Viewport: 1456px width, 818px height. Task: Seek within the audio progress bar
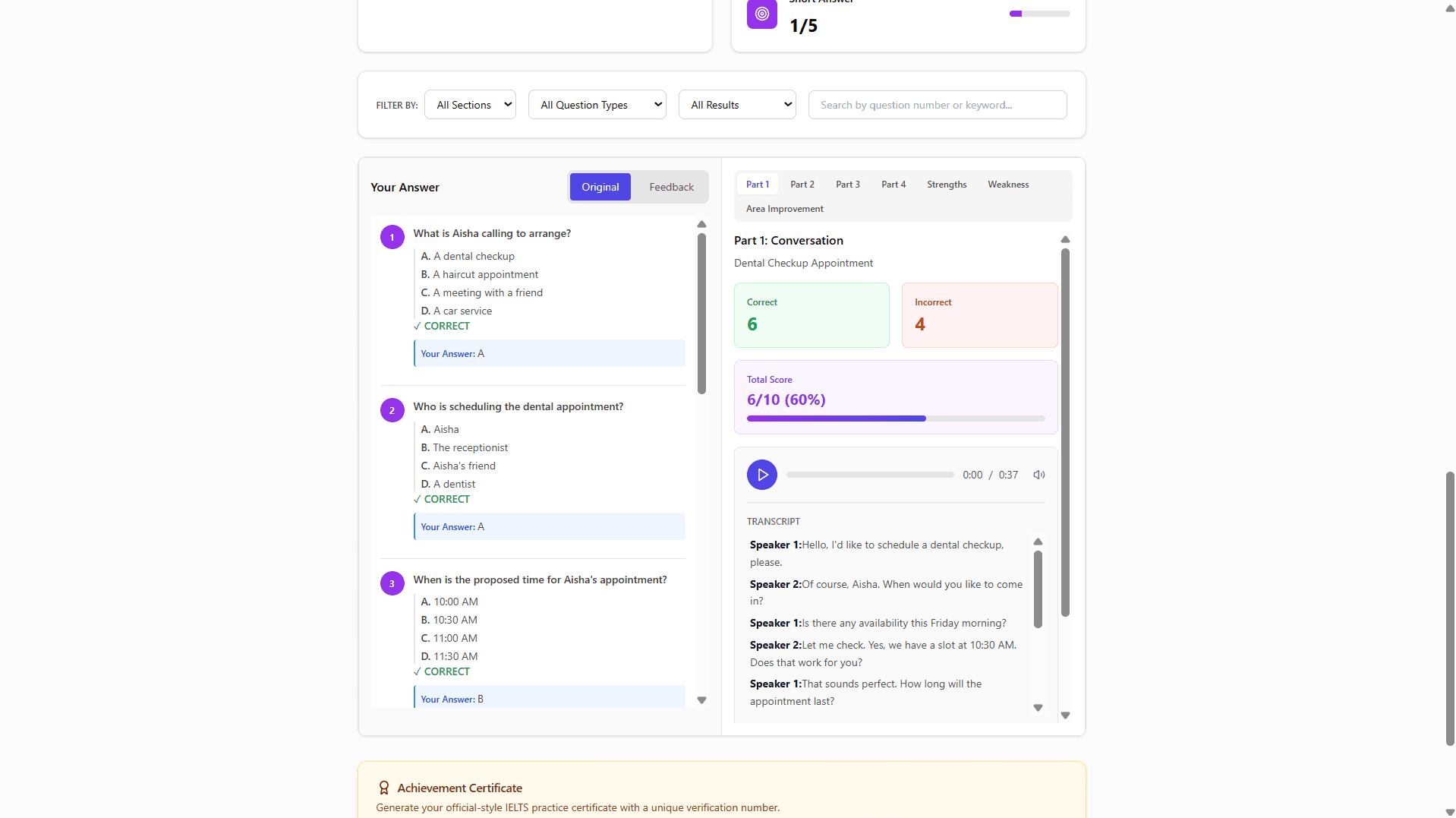(x=870, y=475)
